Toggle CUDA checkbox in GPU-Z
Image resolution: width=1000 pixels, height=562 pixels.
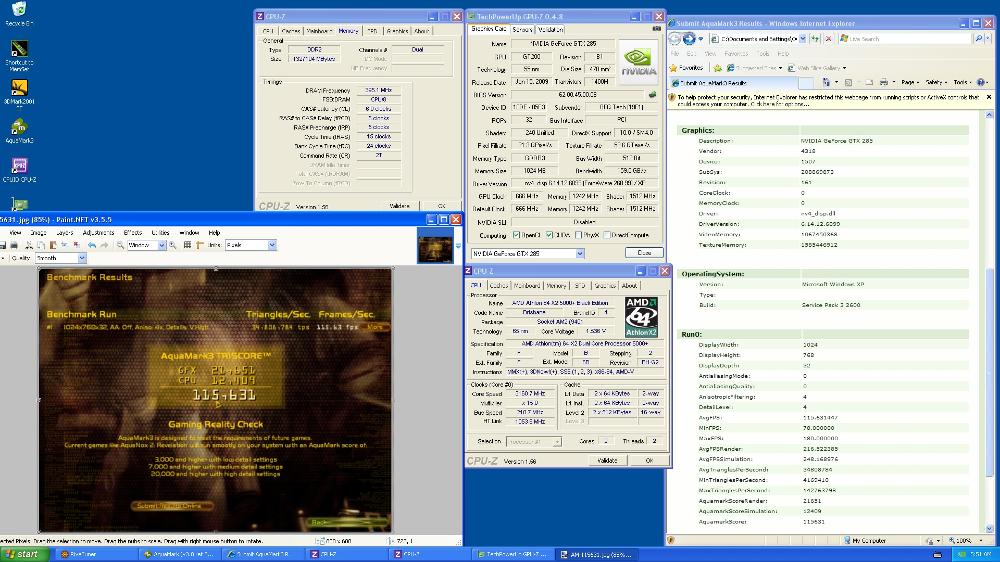tap(549, 235)
